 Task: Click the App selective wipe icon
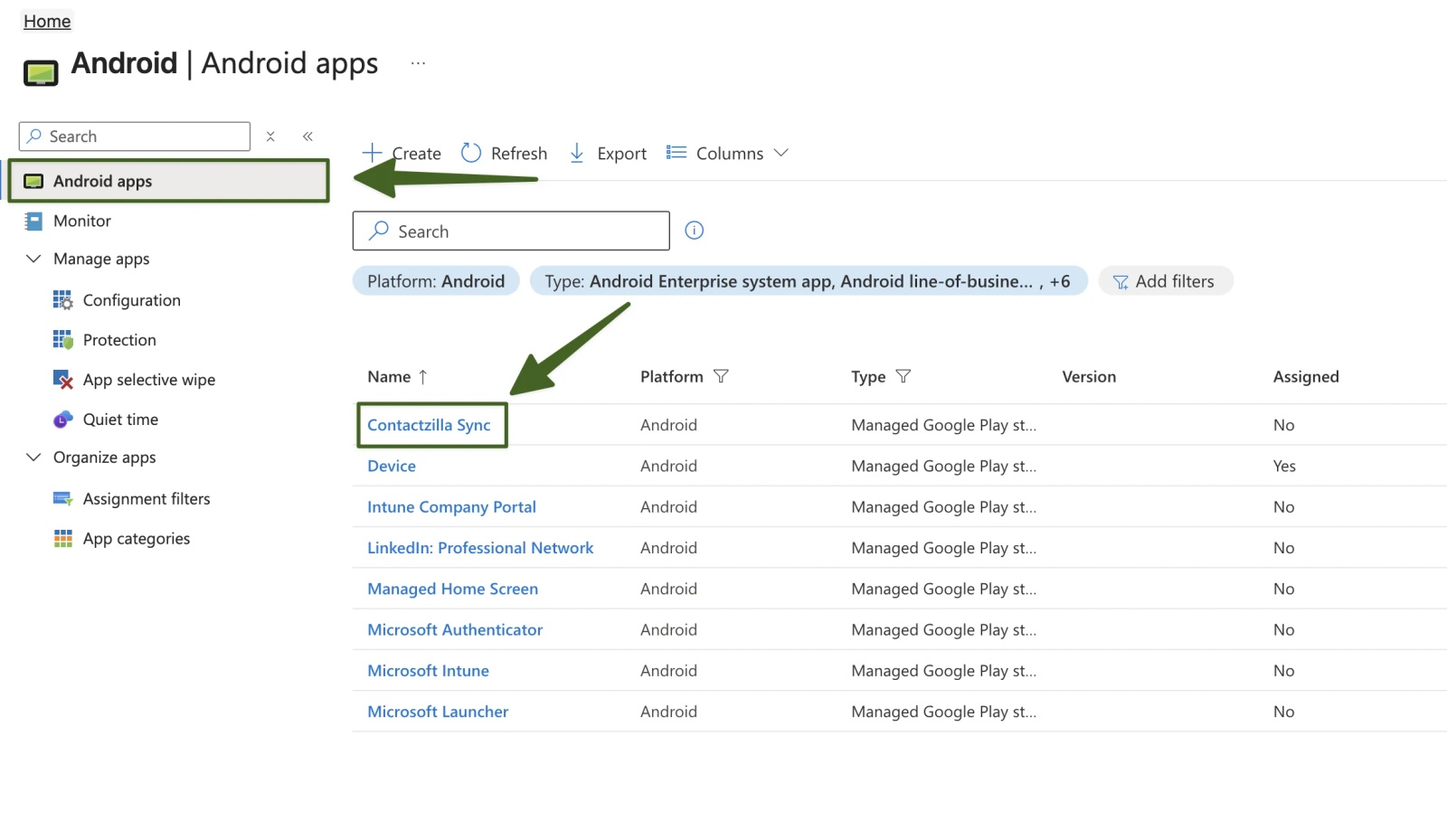tap(62, 380)
